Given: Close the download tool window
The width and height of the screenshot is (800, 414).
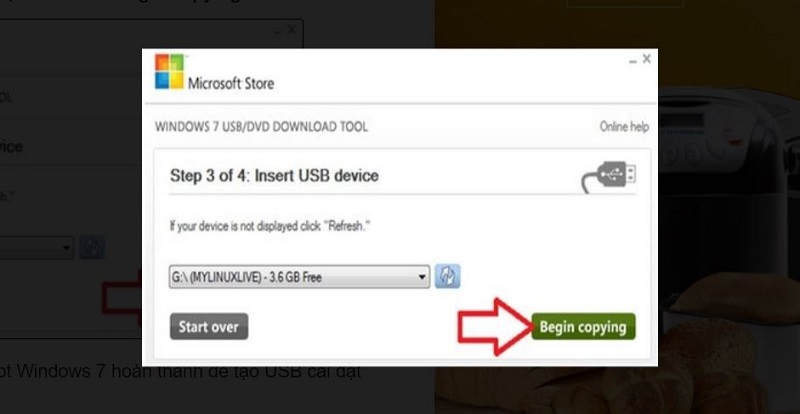Looking at the screenshot, I should [646, 59].
